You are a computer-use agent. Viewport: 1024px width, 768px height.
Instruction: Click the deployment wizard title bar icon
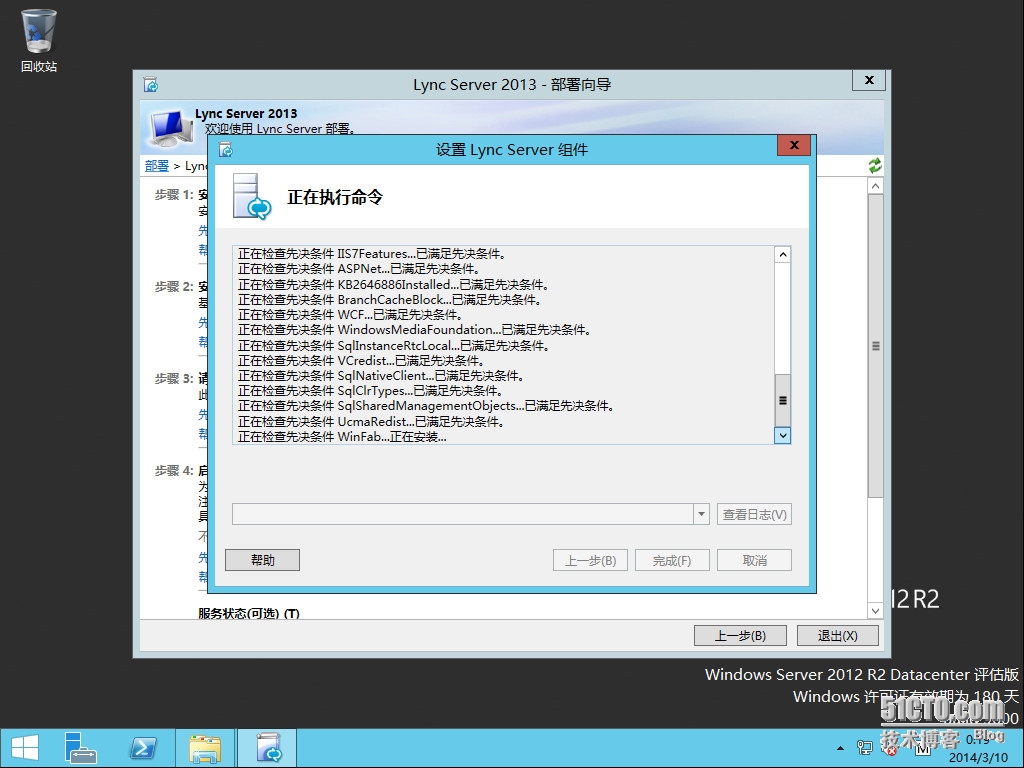tap(151, 85)
